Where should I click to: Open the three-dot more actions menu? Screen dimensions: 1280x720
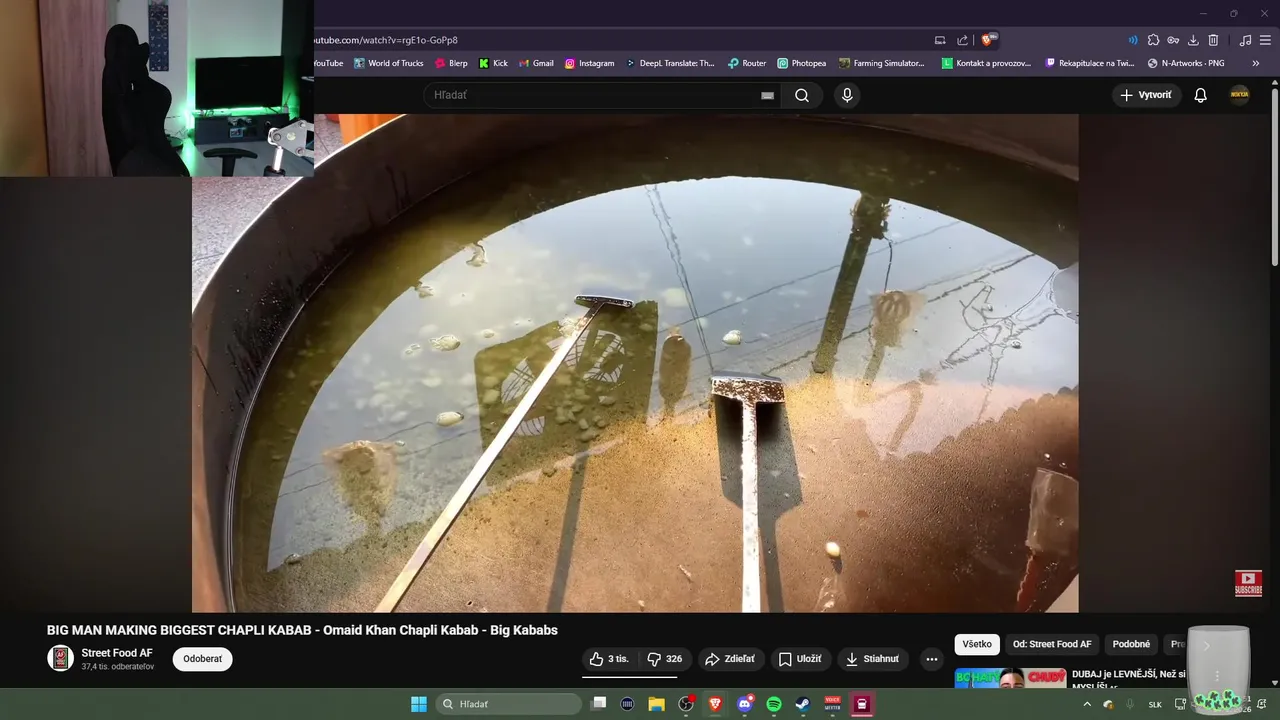tap(932, 659)
